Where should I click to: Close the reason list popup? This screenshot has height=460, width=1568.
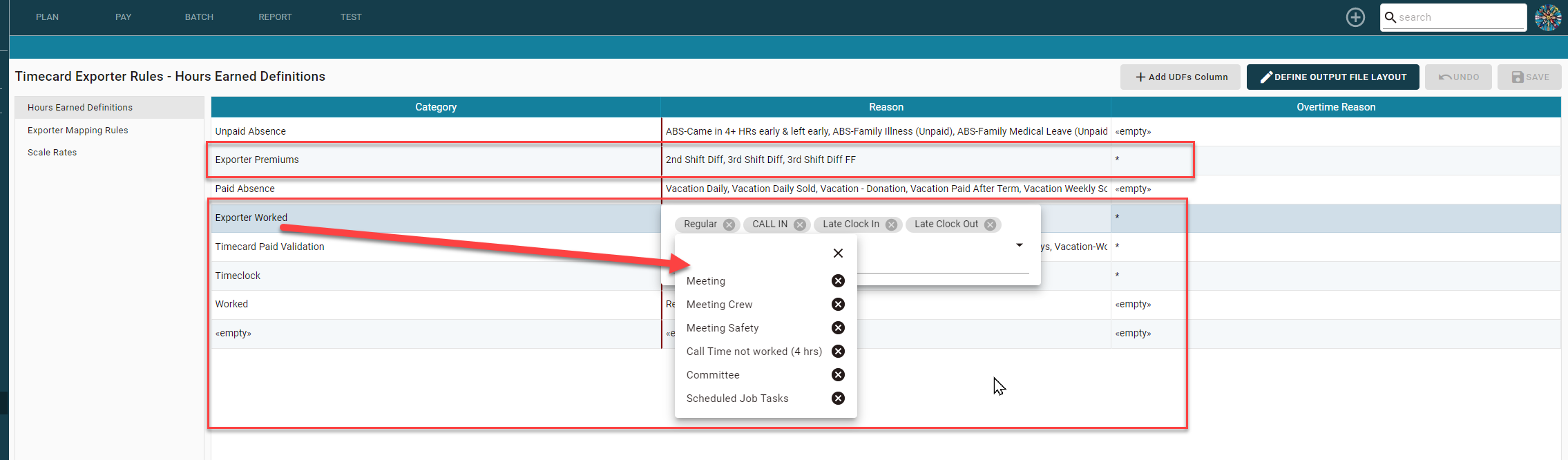coord(838,253)
